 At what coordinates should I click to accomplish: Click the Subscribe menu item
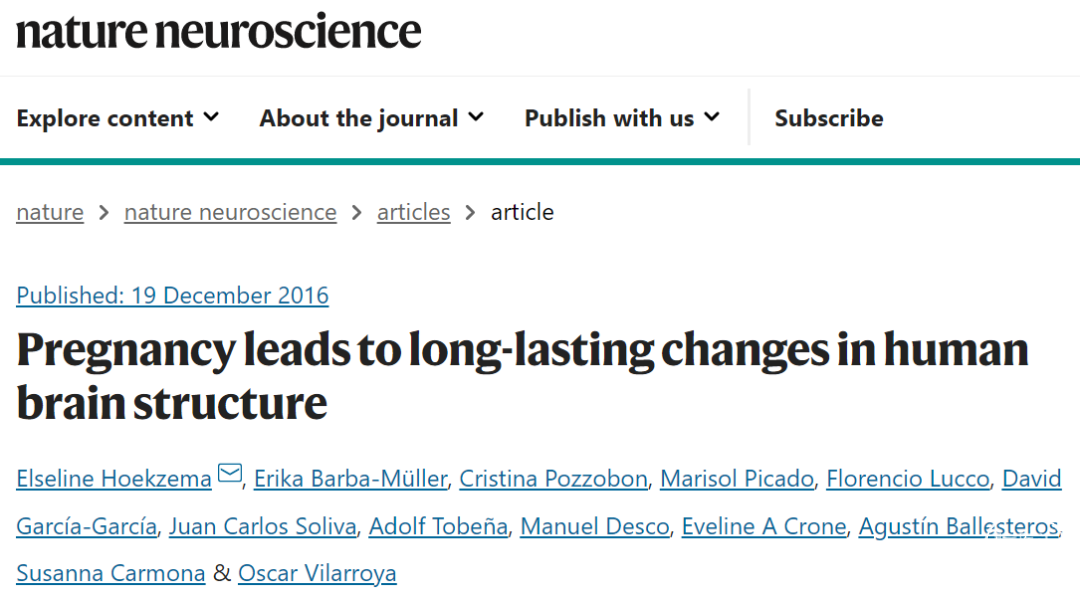click(x=829, y=118)
